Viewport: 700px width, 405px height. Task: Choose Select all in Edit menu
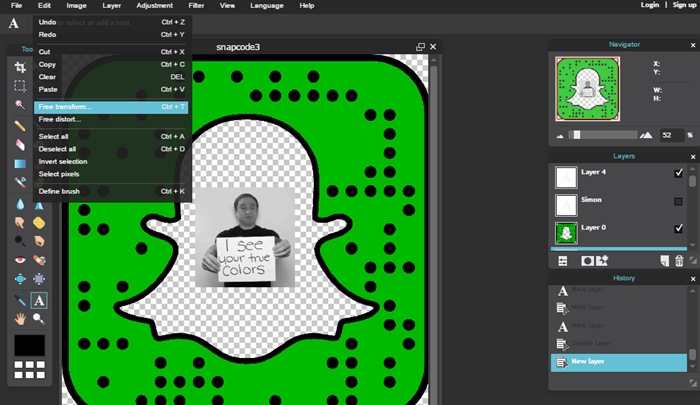111,136
